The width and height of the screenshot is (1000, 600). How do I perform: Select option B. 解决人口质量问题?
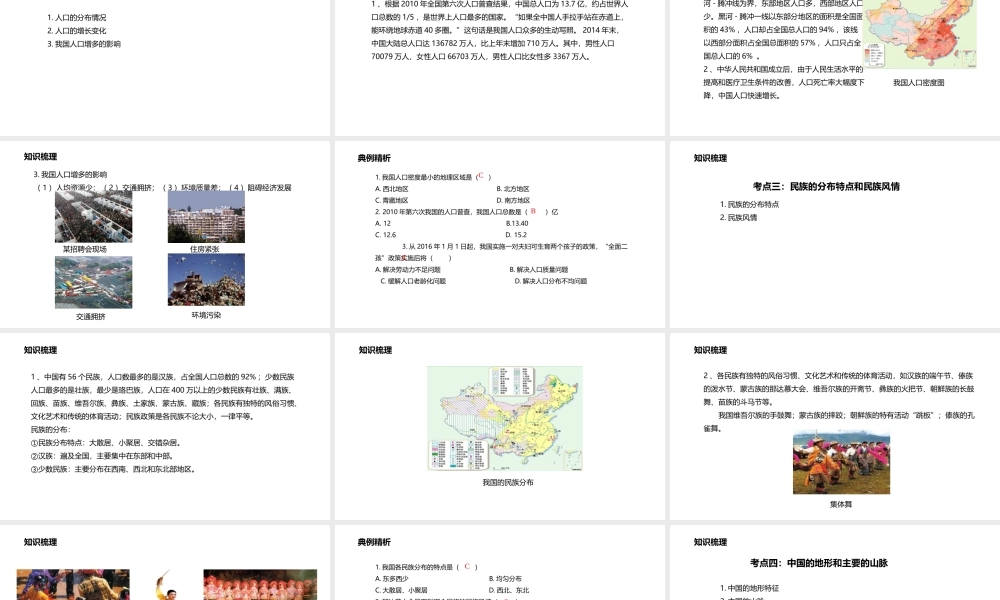point(538,270)
